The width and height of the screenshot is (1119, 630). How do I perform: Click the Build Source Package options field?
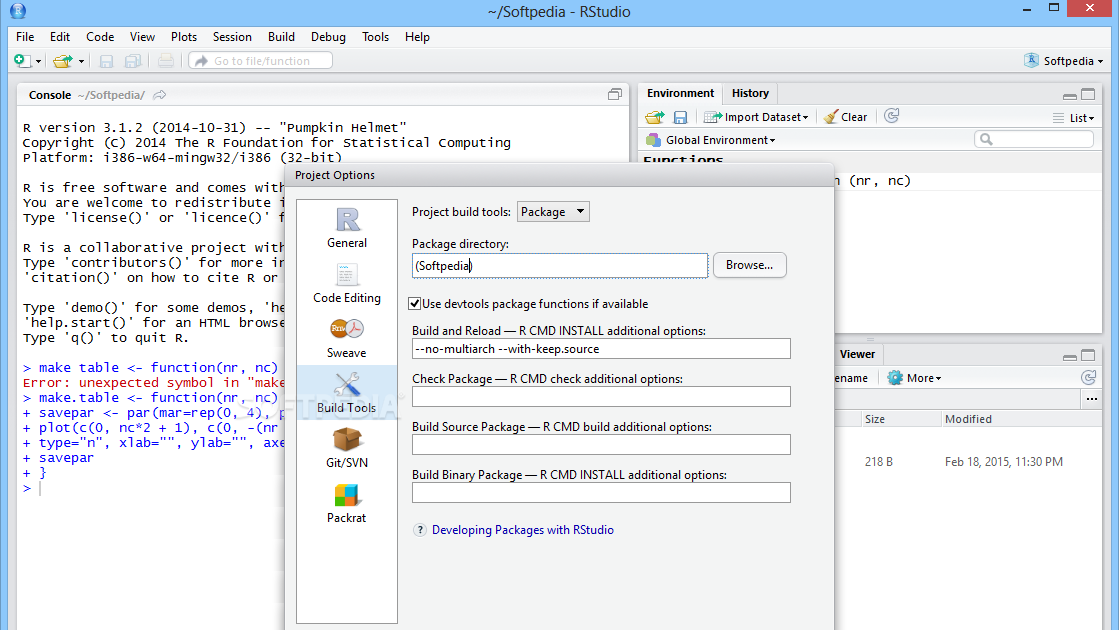click(x=601, y=444)
